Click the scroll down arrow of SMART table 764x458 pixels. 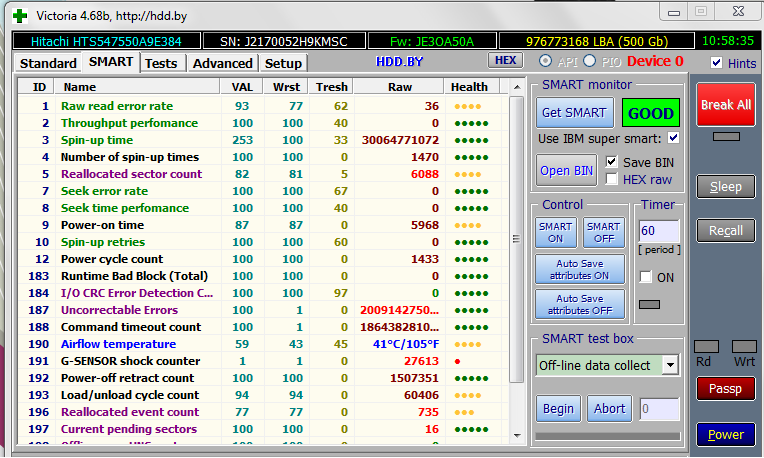click(x=517, y=436)
